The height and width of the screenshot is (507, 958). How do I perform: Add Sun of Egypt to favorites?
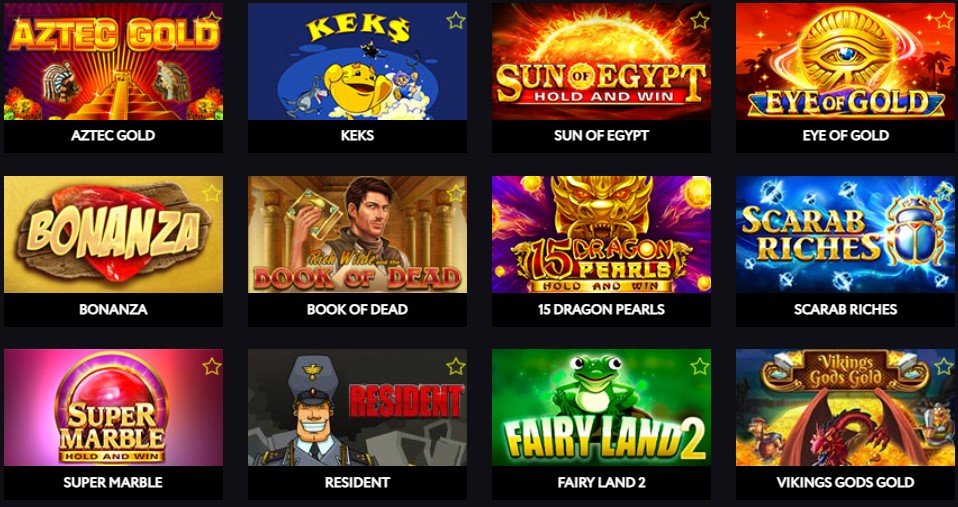click(700, 20)
